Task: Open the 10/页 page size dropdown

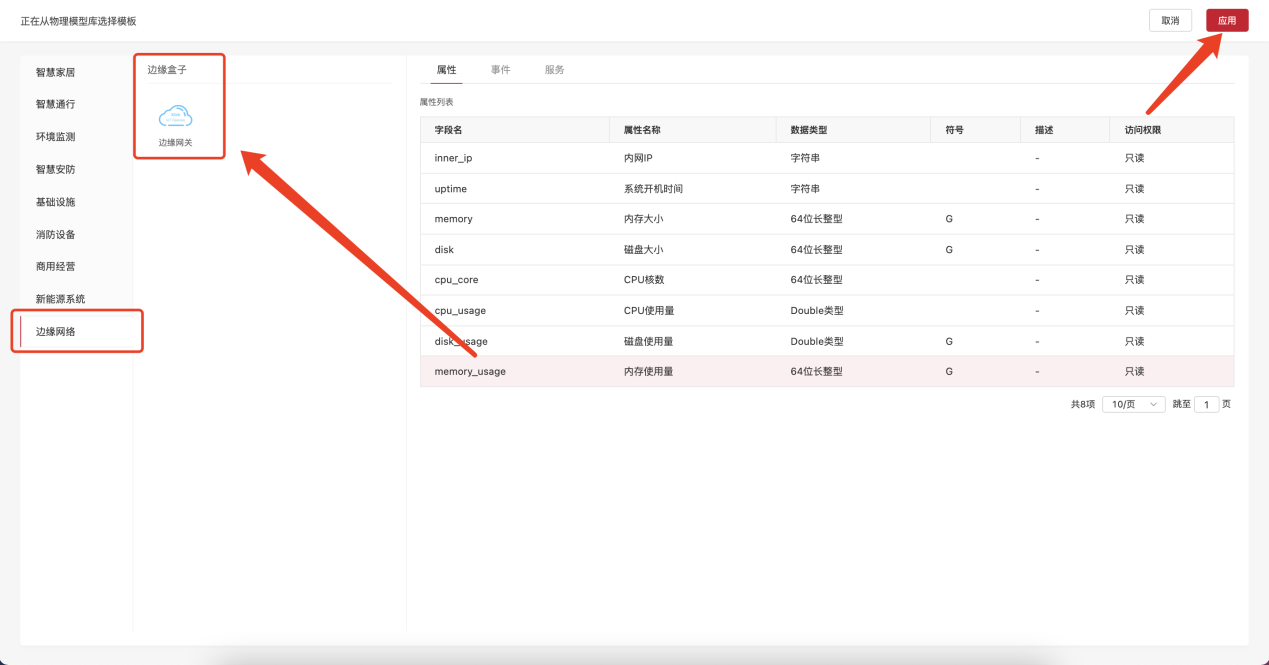Action: (1133, 404)
